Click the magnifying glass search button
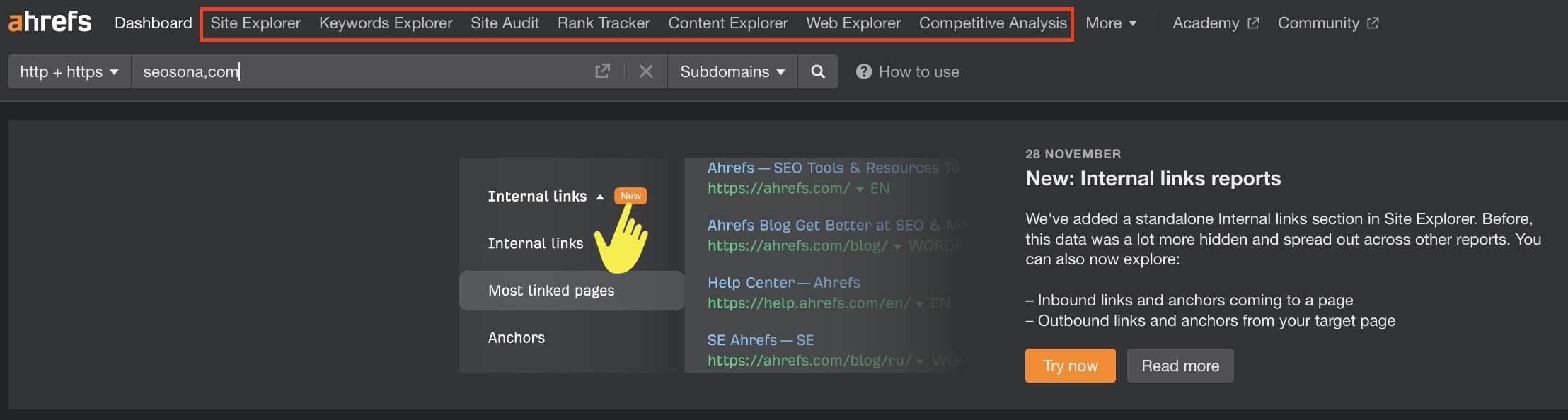 817,71
